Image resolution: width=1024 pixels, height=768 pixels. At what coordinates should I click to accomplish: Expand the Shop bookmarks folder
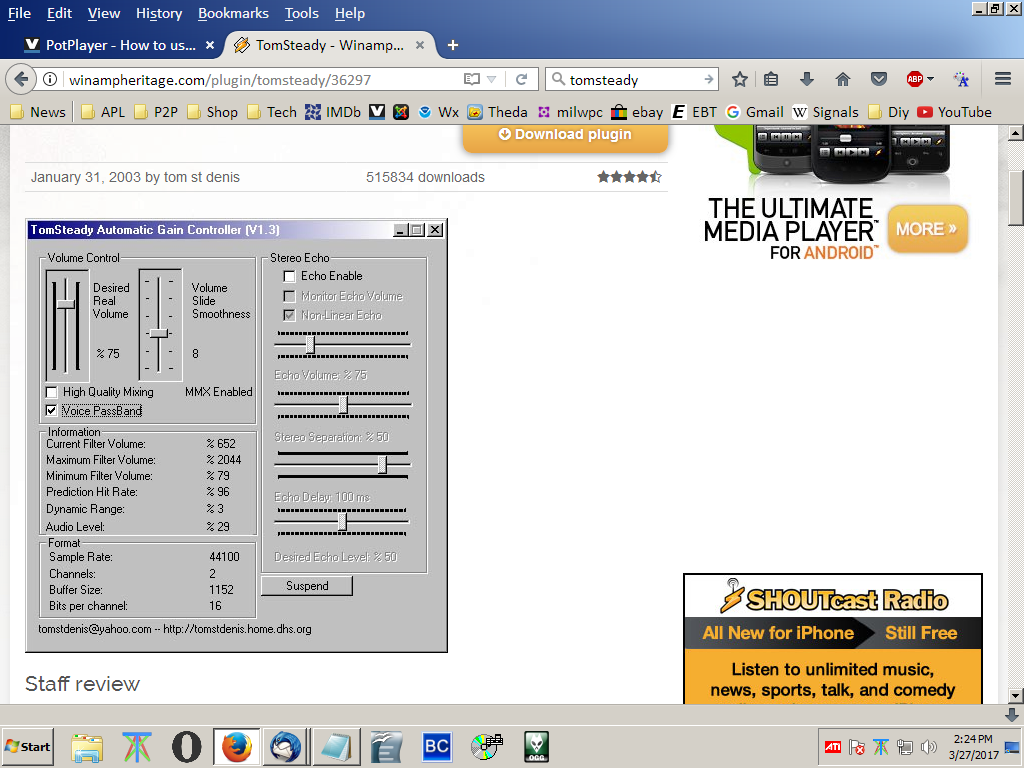[x=212, y=112]
